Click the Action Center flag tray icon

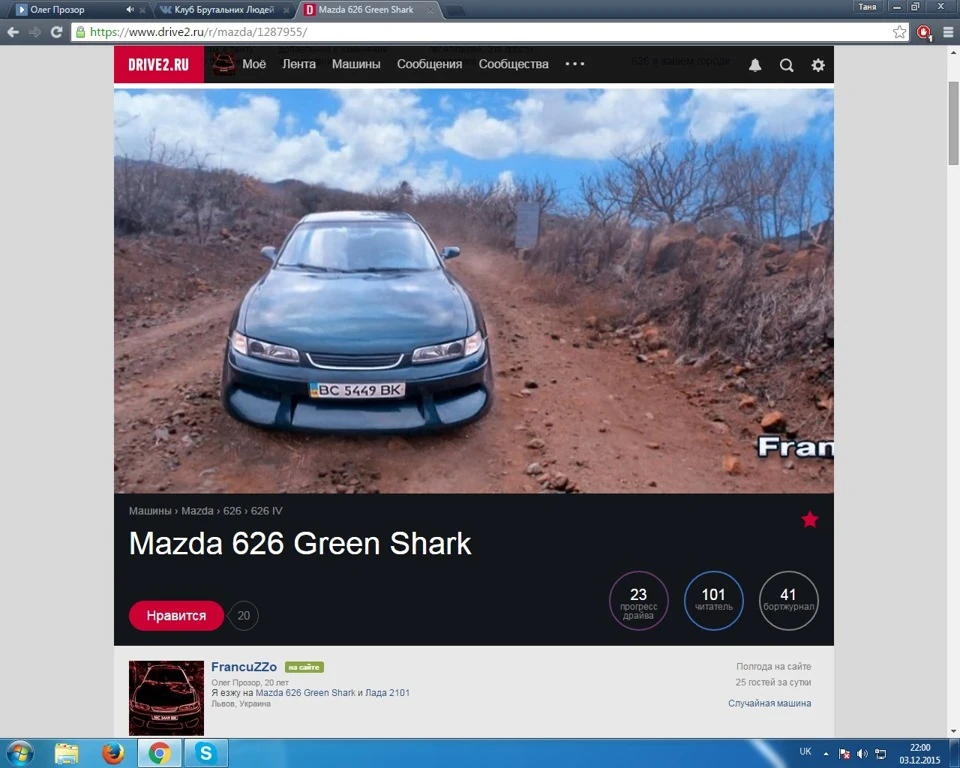coord(844,753)
